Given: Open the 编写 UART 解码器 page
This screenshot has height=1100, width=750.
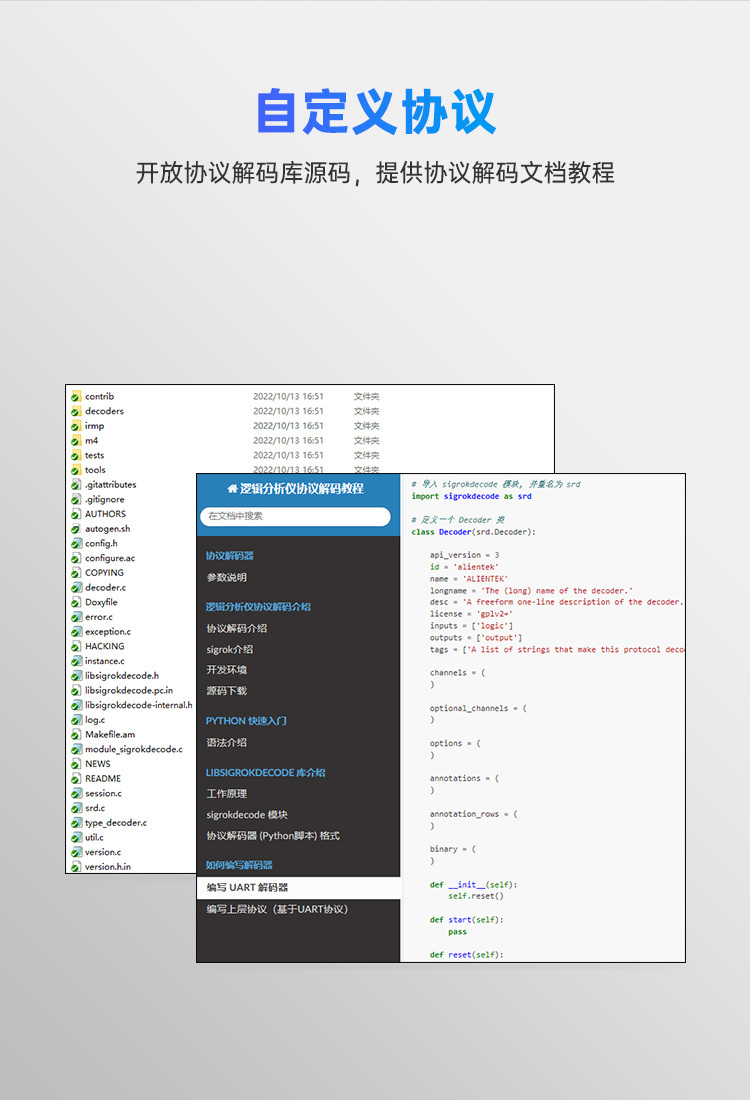Looking at the screenshot, I should pyautogui.click(x=298, y=887).
